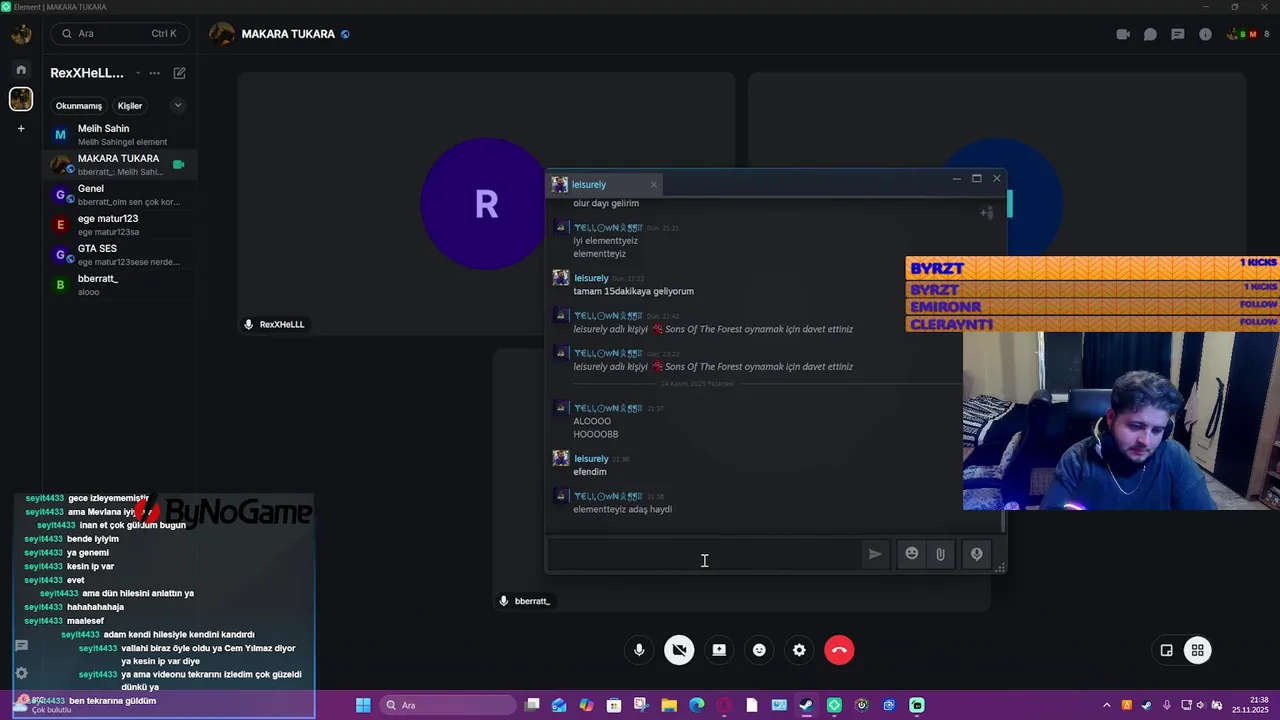Click the stream chat bubble icon in overlay
The width and height of the screenshot is (1280, 720).
click(x=21, y=646)
